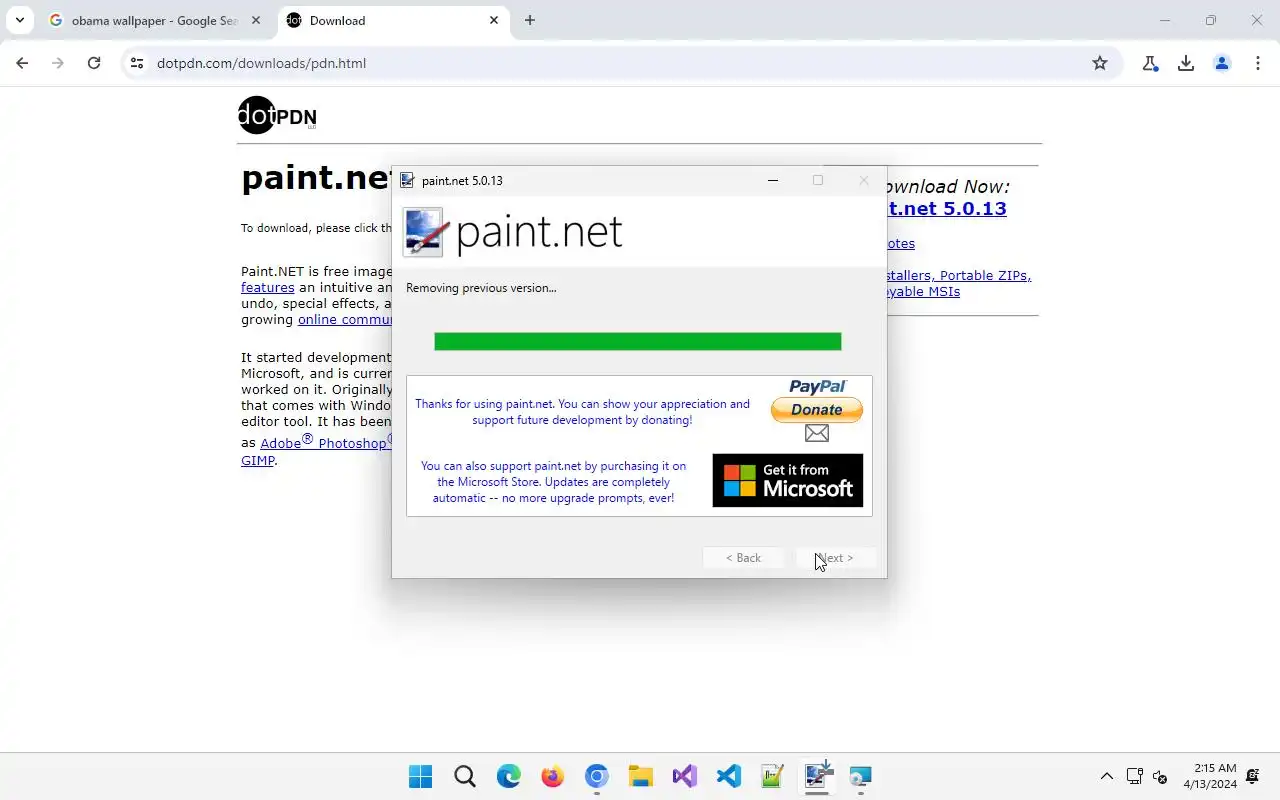Close the Download tab
This screenshot has height=800, width=1280.
pos(494,20)
